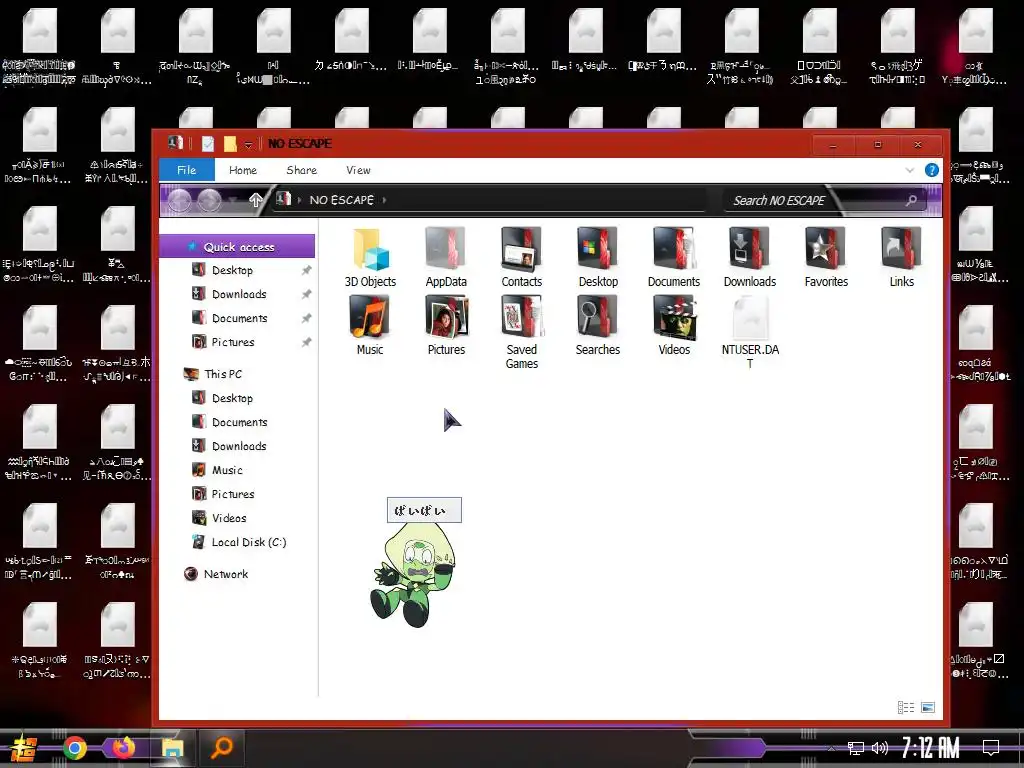The image size is (1024, 768).
Task: Click the Start button on taskbar
Action: pyautogui.click(x=24, y=748)
